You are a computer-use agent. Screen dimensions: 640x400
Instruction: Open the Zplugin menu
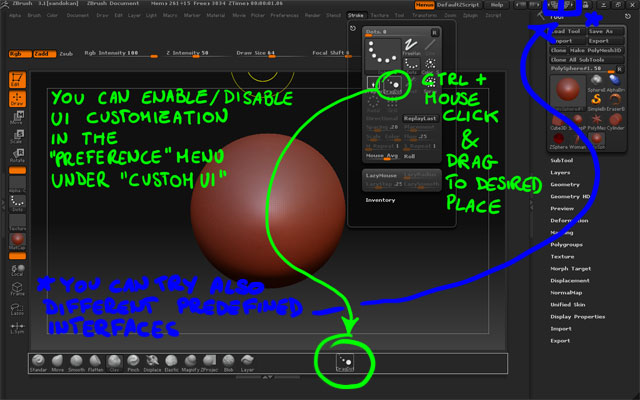coord(470,15)
